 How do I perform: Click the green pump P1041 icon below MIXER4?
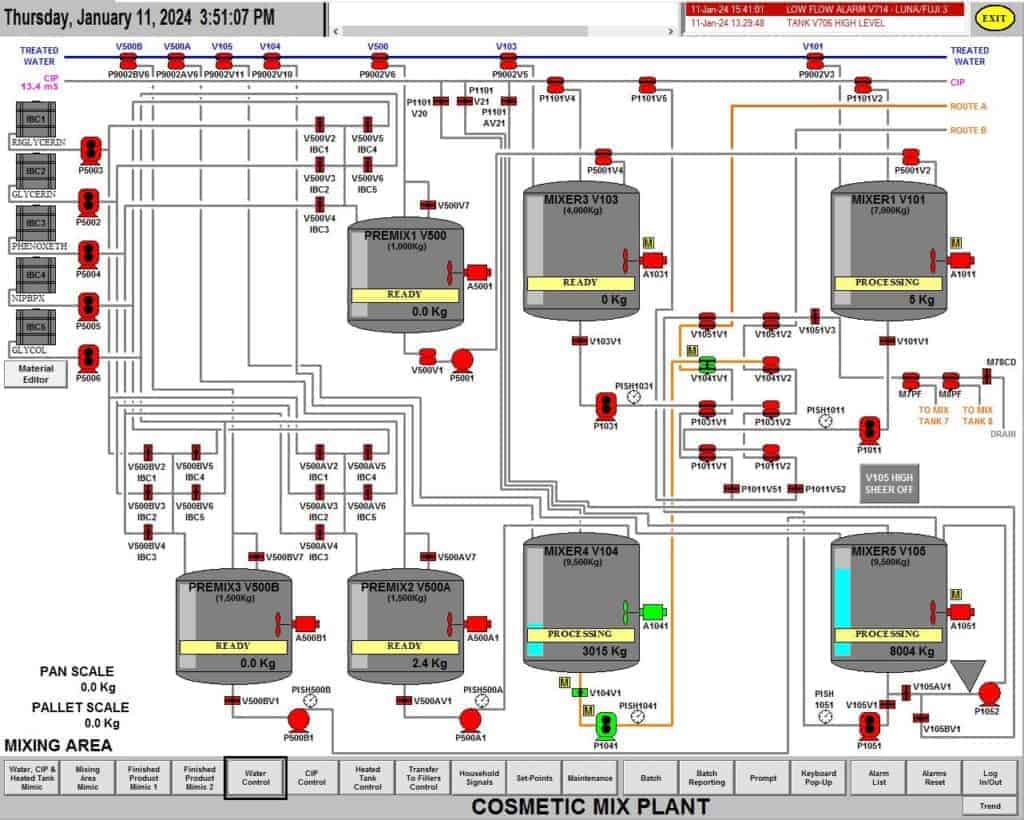pyautogui.click(x=605, y=723)
